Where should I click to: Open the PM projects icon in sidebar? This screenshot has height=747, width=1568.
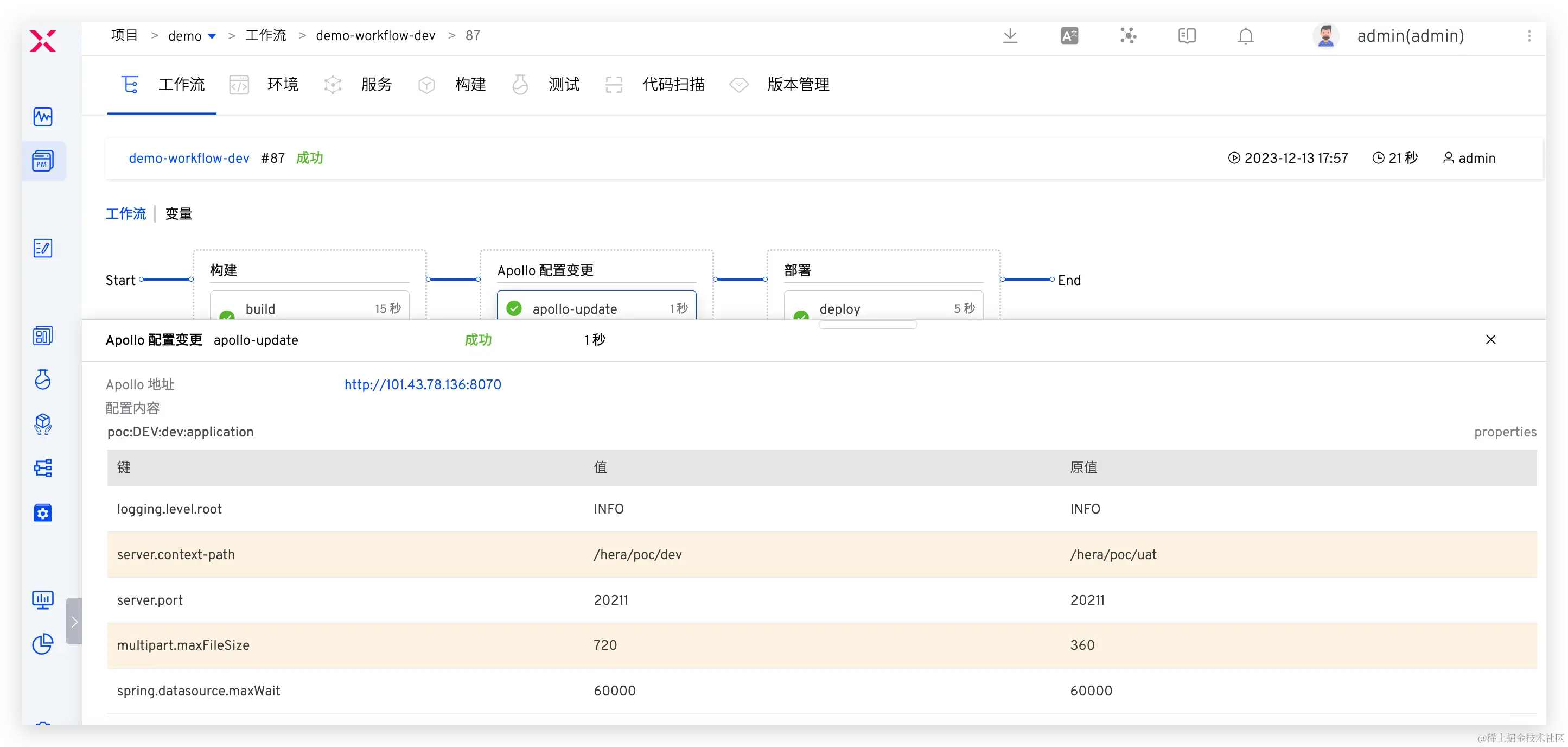(43, 161)
